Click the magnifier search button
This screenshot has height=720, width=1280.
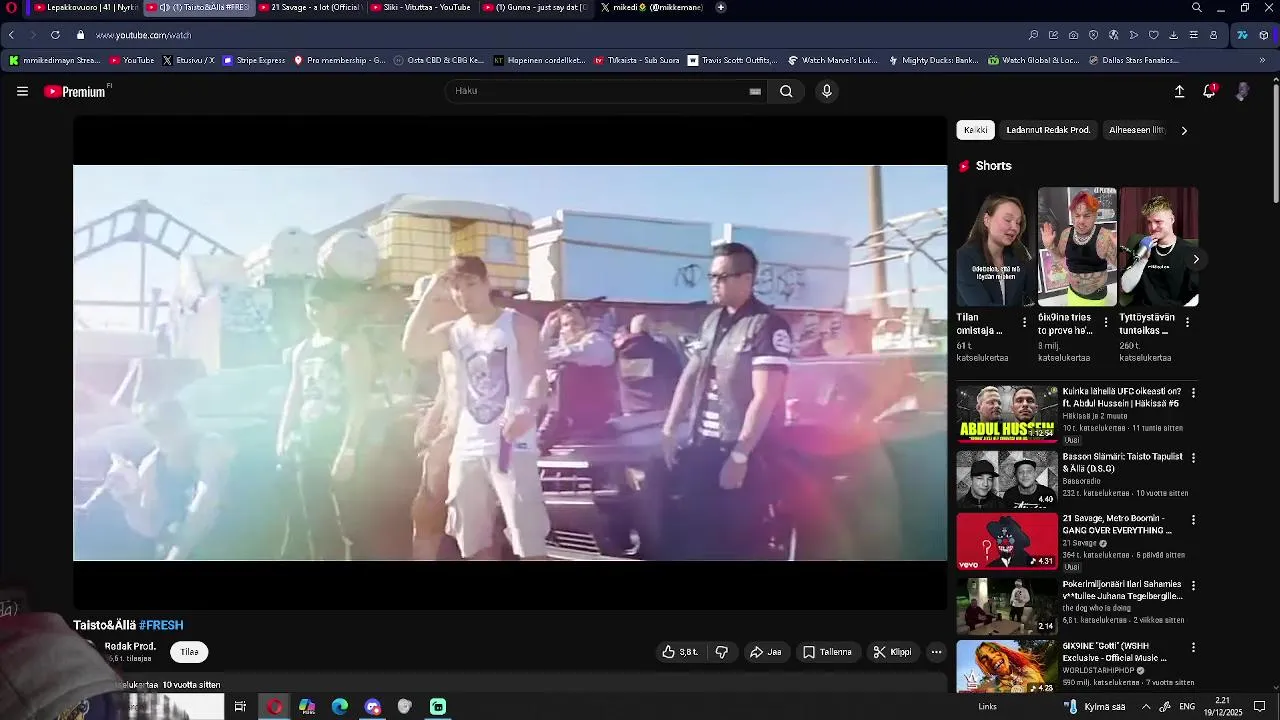(x=786, y=91)
